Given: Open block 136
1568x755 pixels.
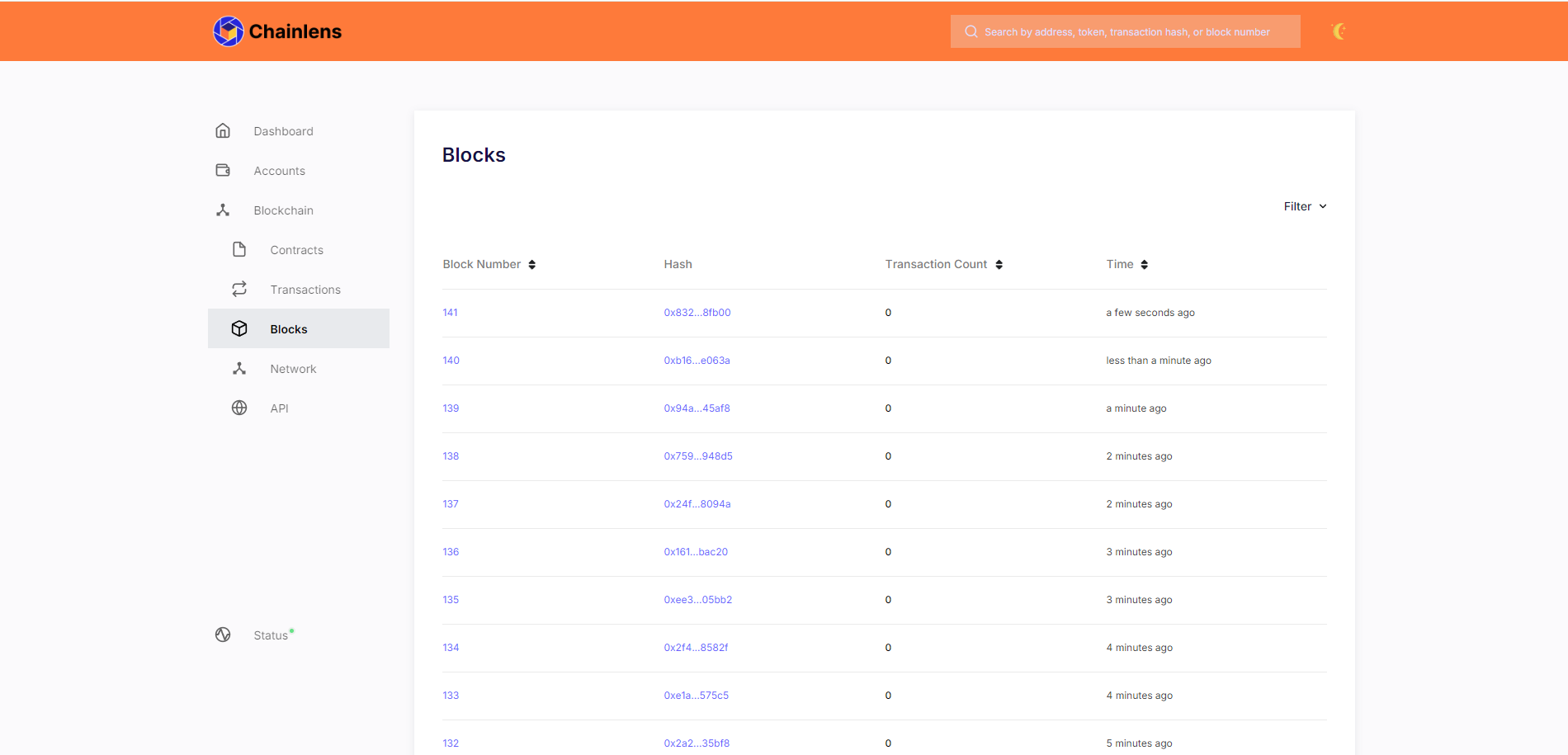Looking at the screenshot, I should pyautogui.click(x=451, y=552).
